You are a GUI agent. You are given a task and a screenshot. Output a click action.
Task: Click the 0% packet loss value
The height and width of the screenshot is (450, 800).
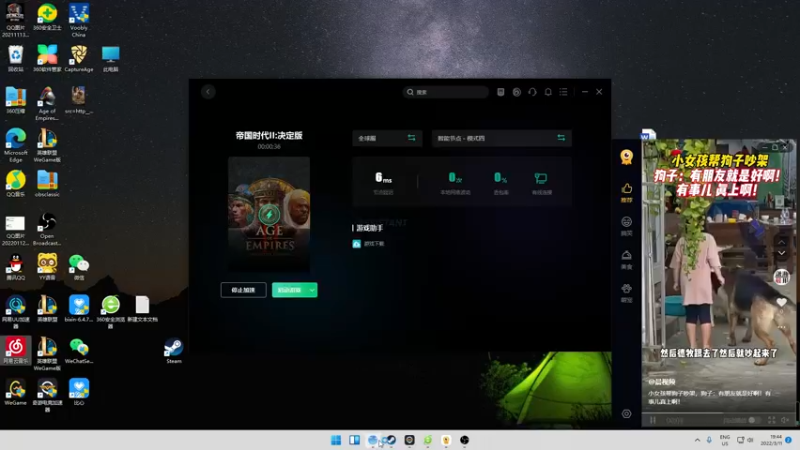(x=501, y=178)
